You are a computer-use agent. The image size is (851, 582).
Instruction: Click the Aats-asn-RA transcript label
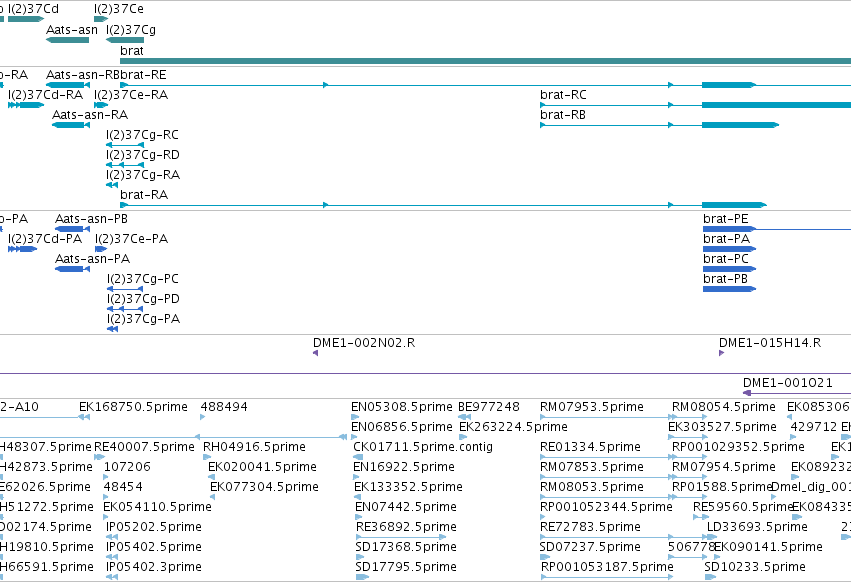pyautogui.click(x=90, y=115)
